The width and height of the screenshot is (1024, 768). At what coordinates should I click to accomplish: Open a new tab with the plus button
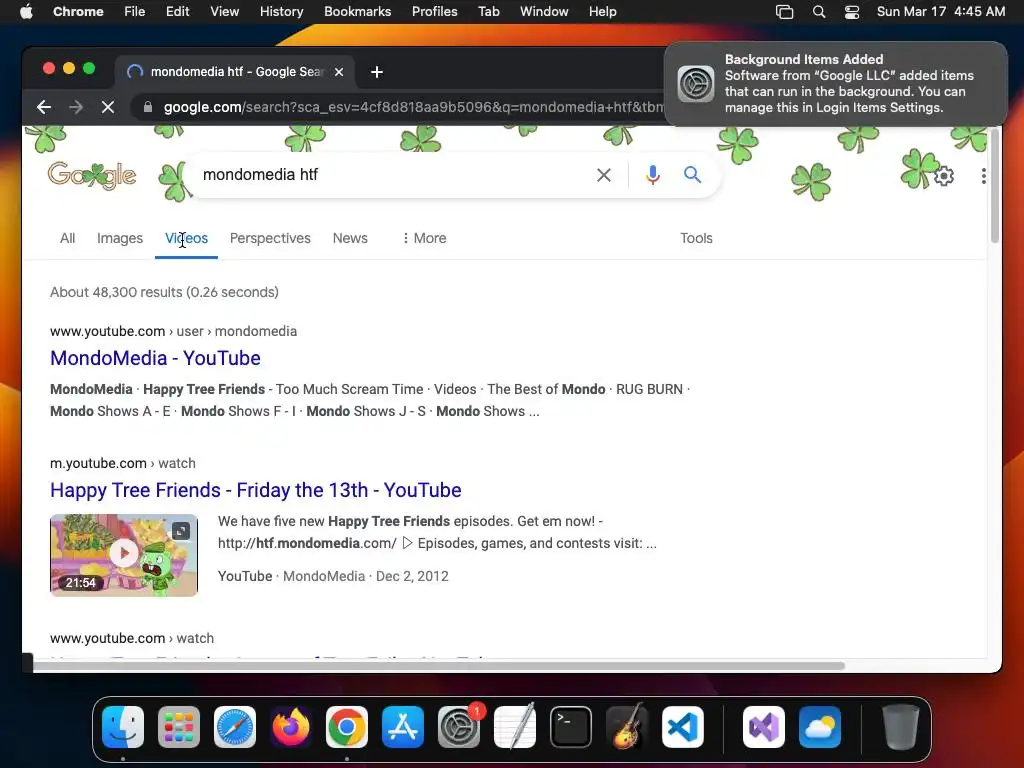tap(377, 72)
